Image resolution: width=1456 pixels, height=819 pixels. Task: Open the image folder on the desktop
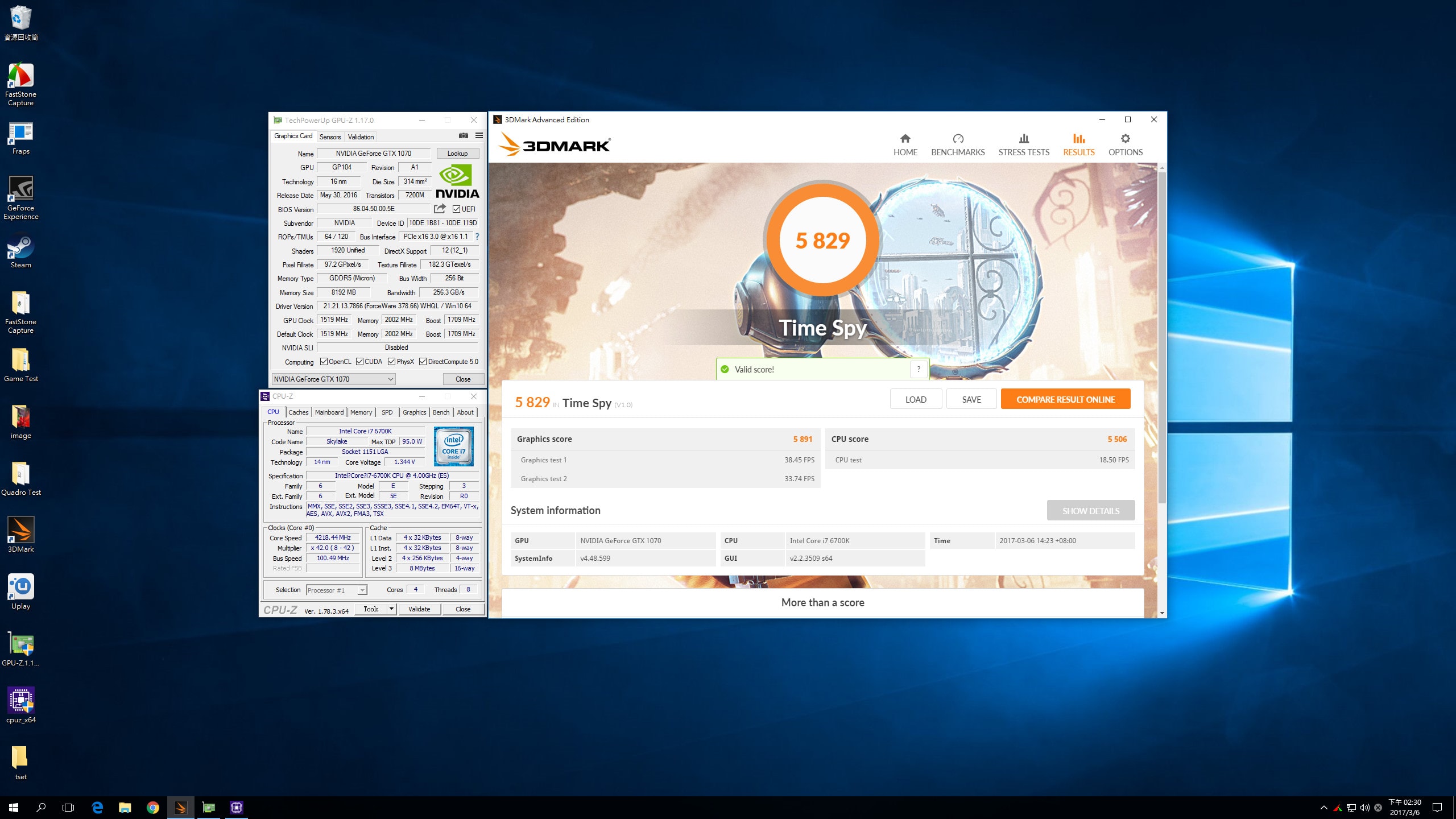coord(20,421)
